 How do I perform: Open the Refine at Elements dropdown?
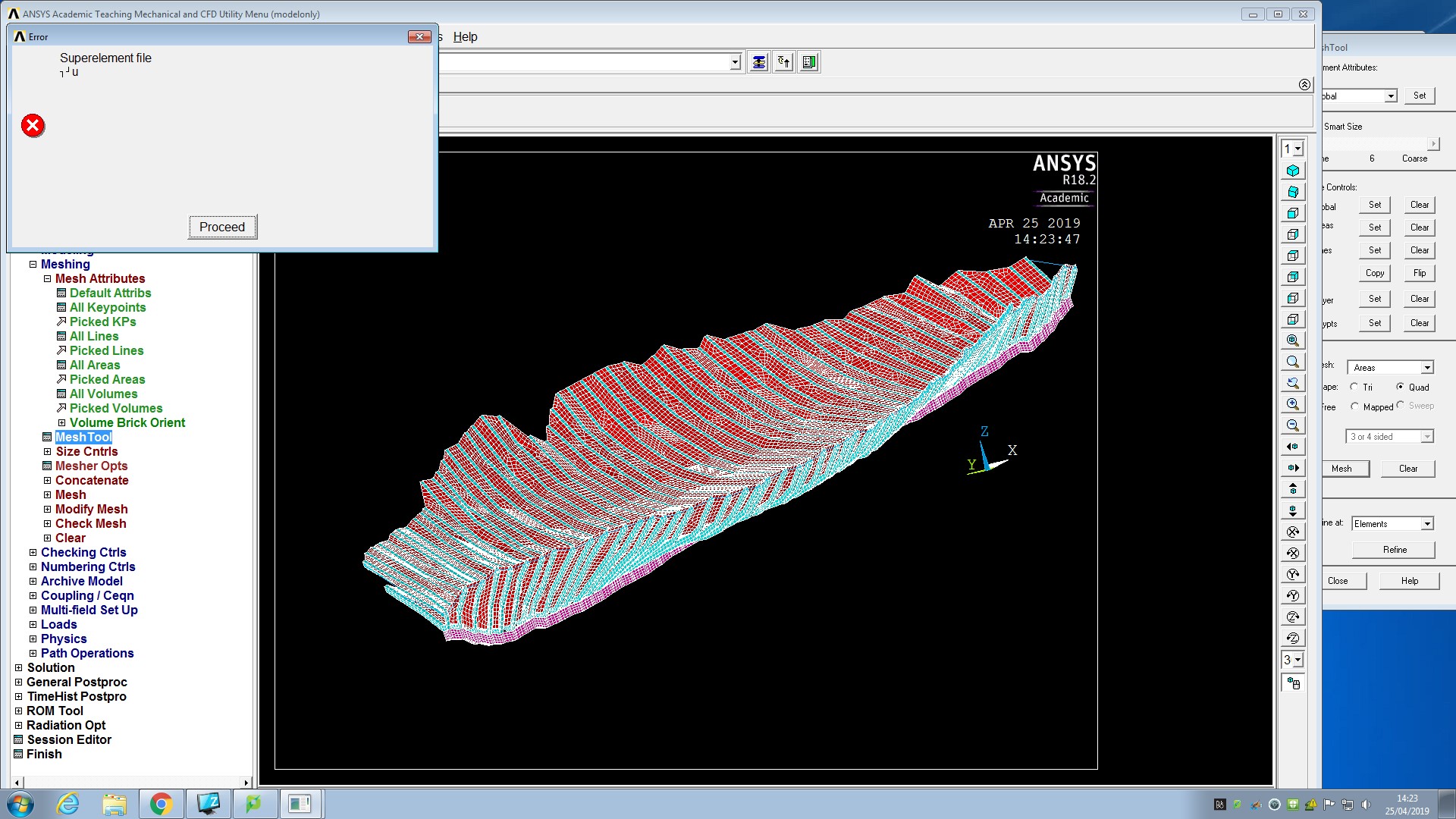(x=1426, y=524)
